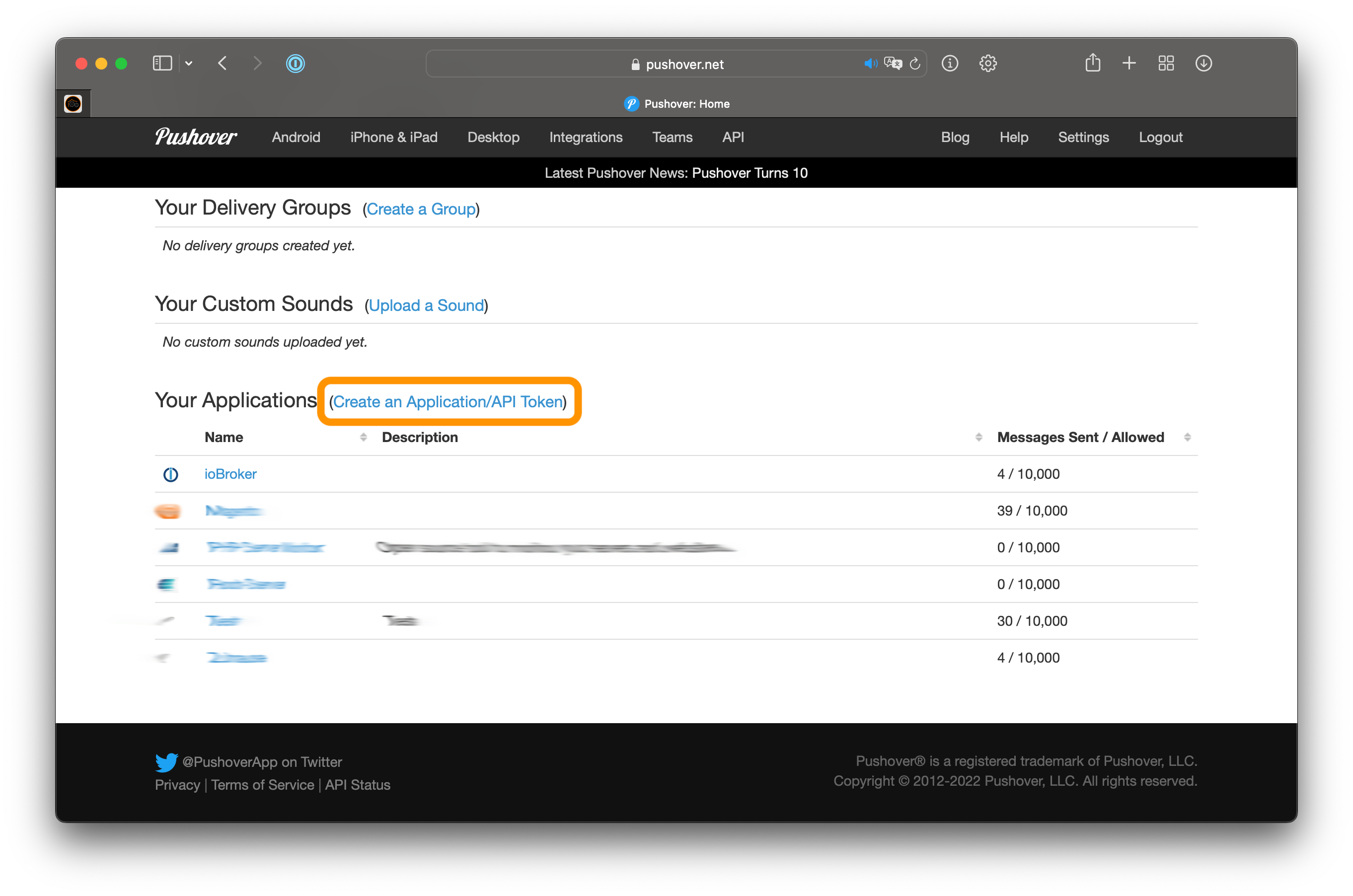Go to the Settings nav item
Image resolution: width=1353 pixels, height=896 pixels.
click(1083, 137)
